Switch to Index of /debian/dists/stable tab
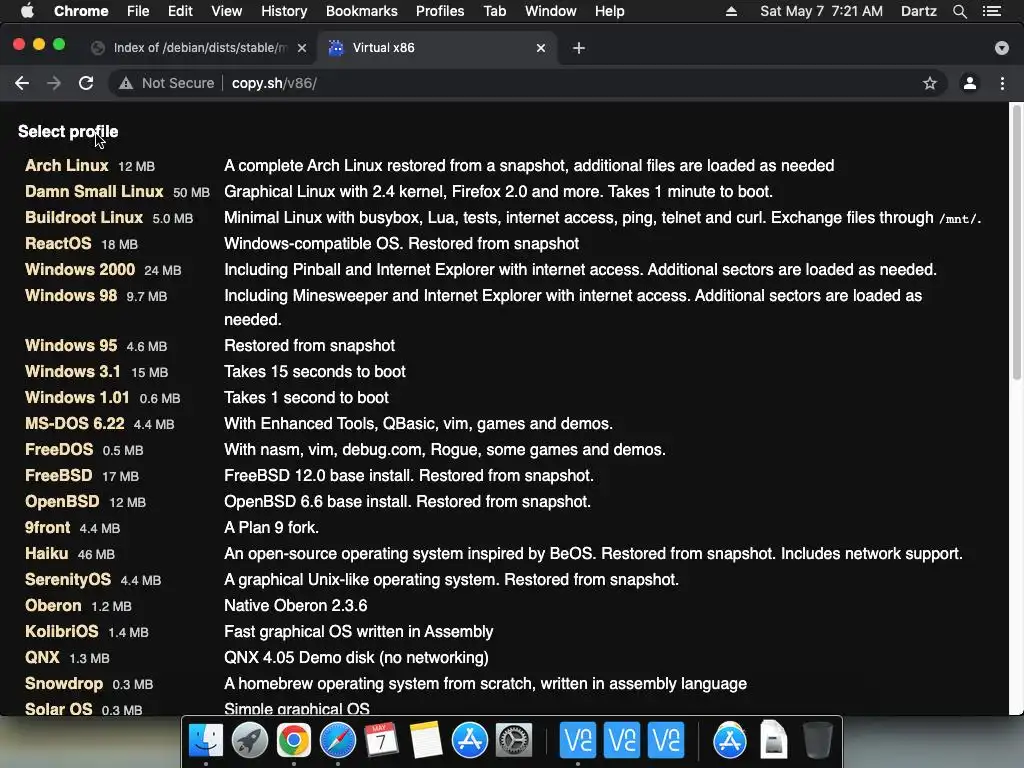1024x768 pixels. pos(199,48)
